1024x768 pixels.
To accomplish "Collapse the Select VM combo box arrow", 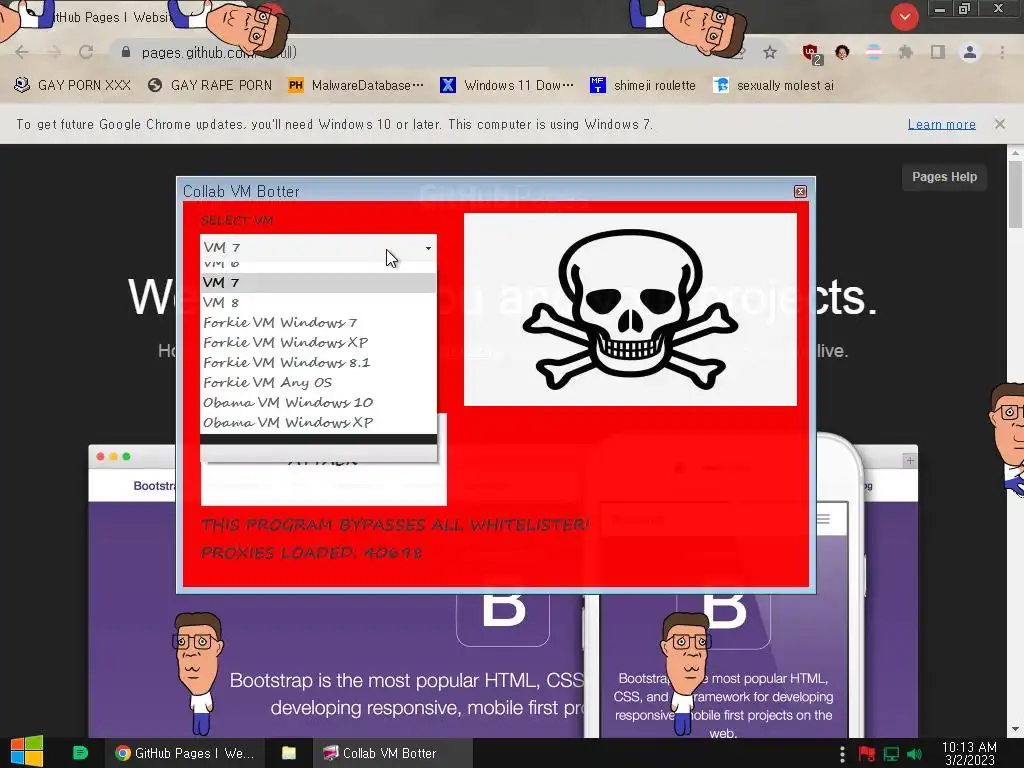I will (428, 248).
